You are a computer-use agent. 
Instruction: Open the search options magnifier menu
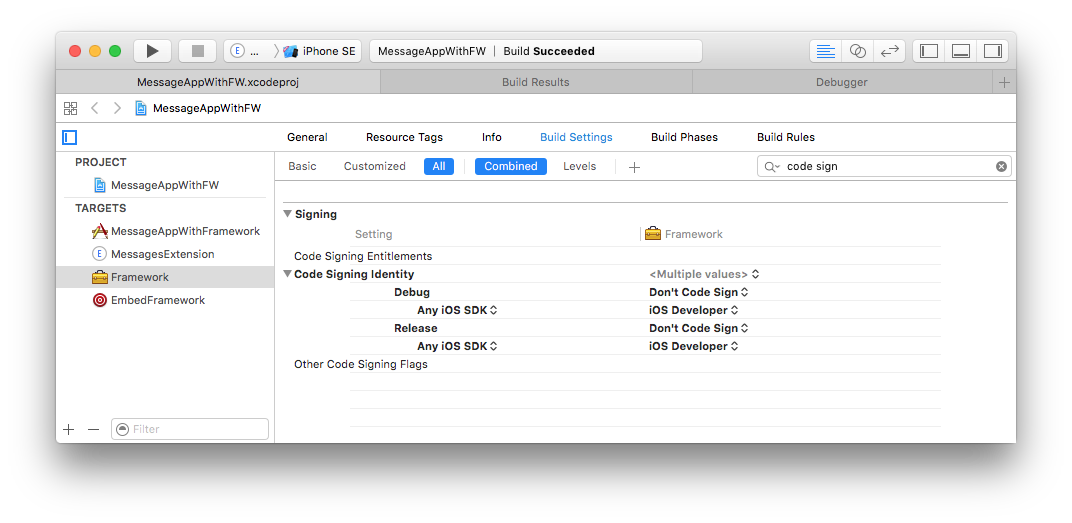(x=773, y=167)
